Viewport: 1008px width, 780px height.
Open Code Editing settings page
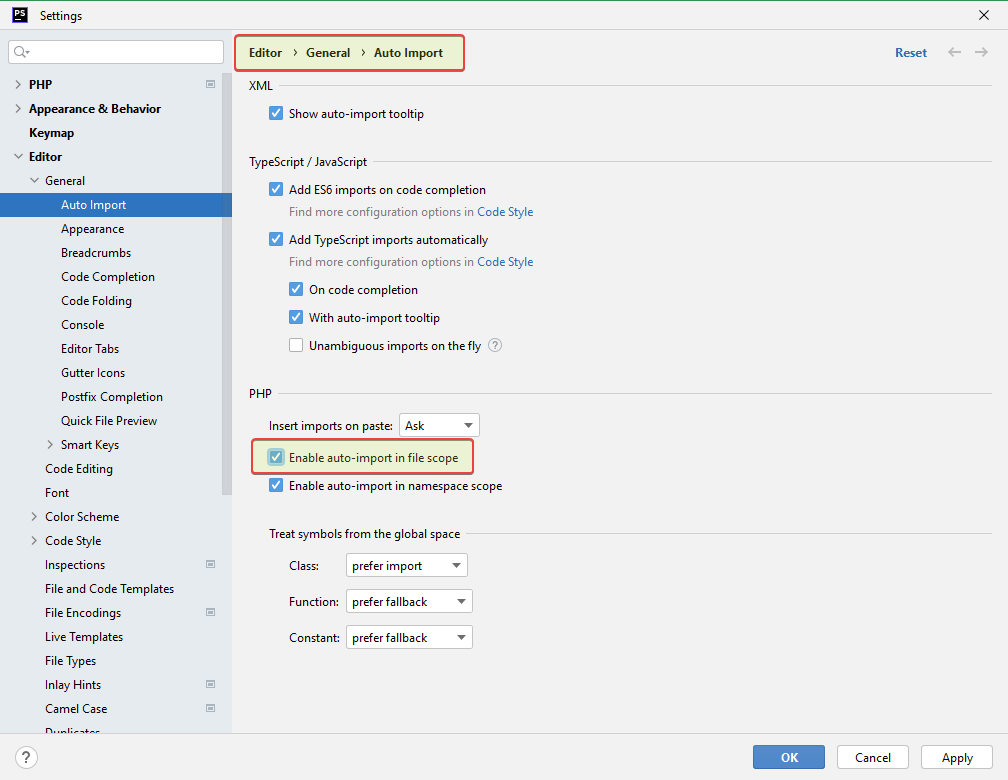point(79,469)
